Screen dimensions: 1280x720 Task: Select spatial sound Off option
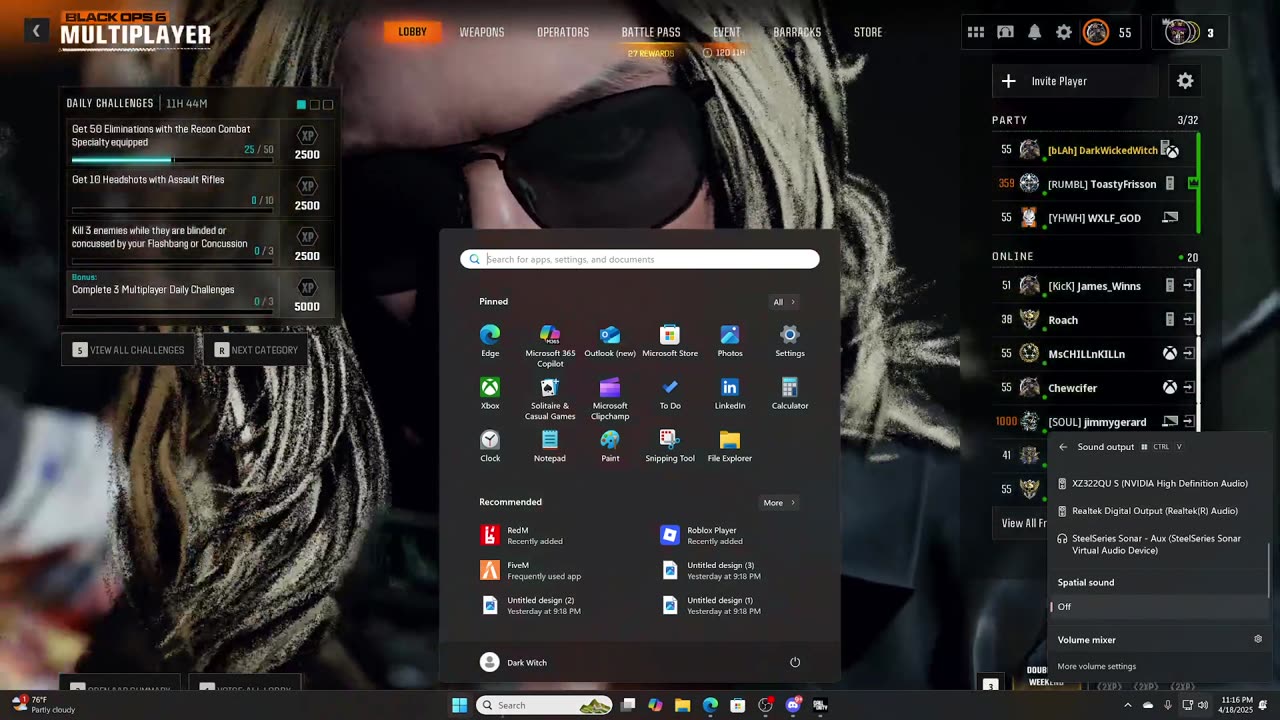[1158, 607]
